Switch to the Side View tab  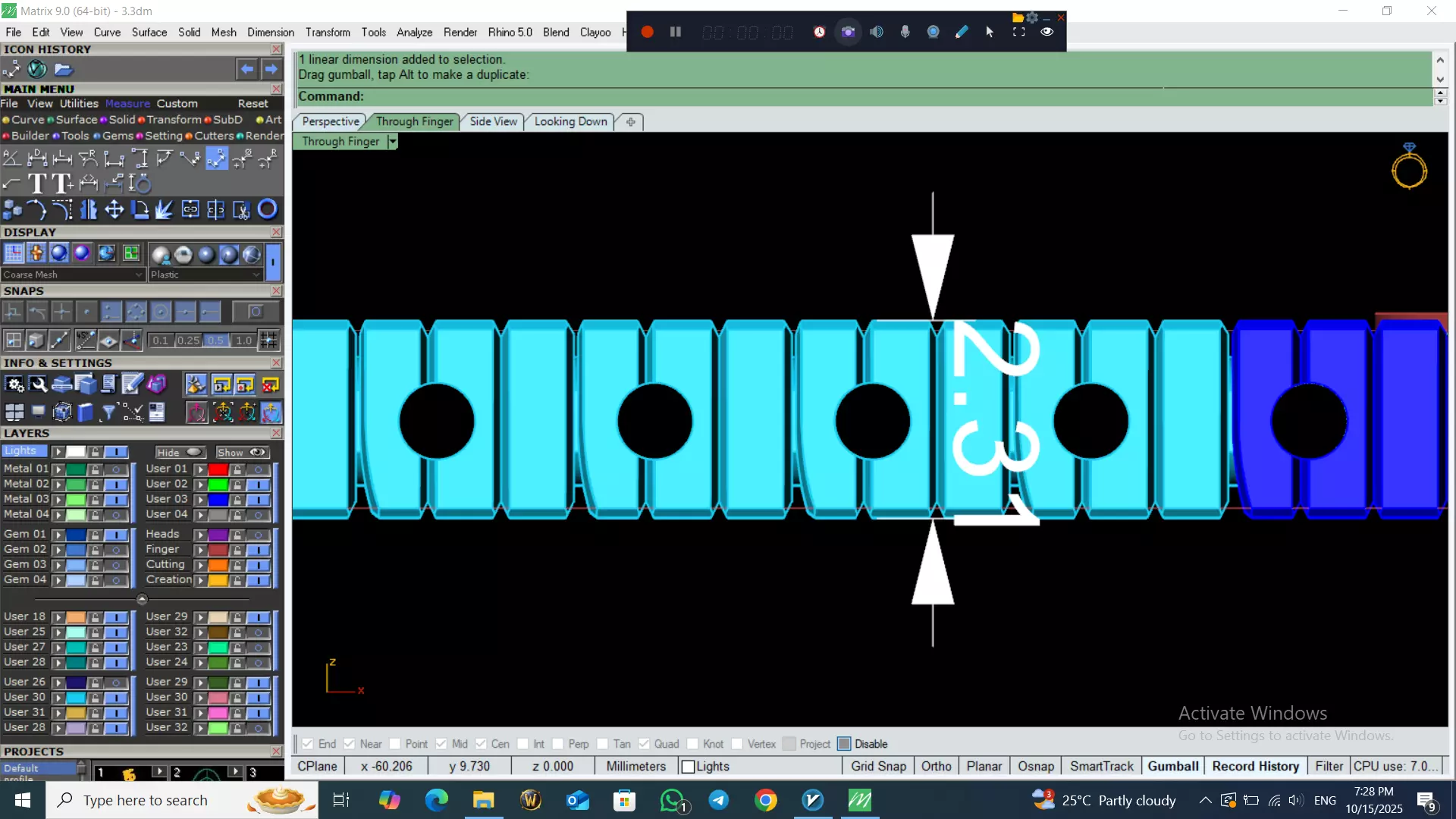tap(493, 121)
